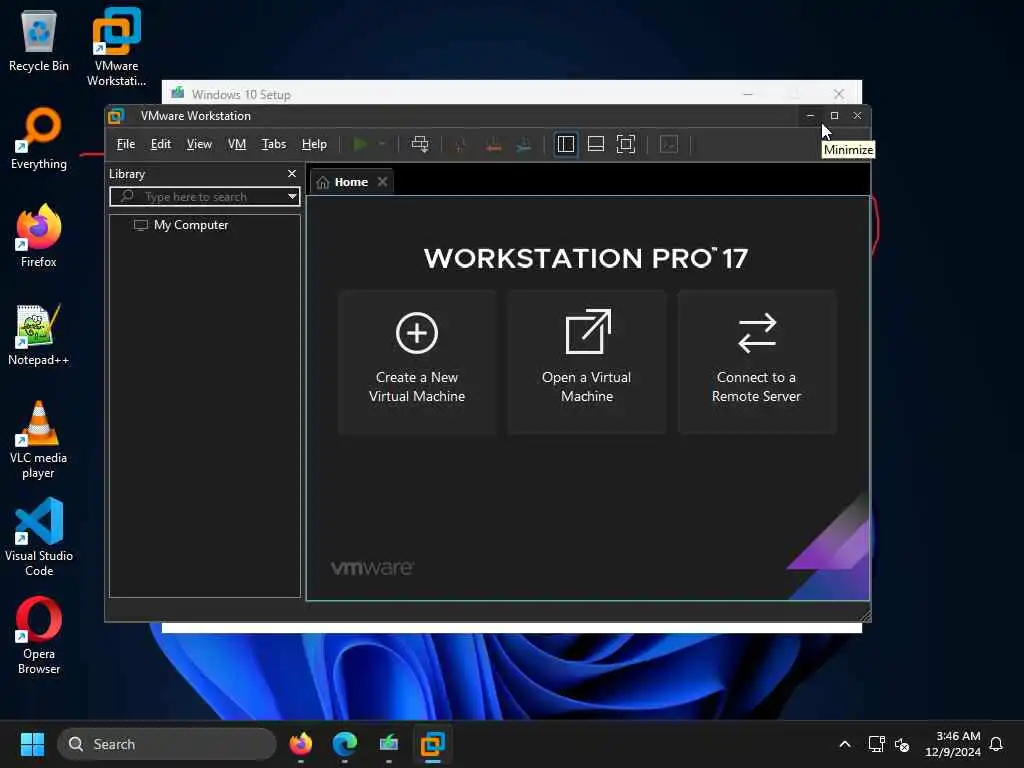Click the Unity mode toolbar icon
Screen dimensions: 1024x768
[669, 144]
